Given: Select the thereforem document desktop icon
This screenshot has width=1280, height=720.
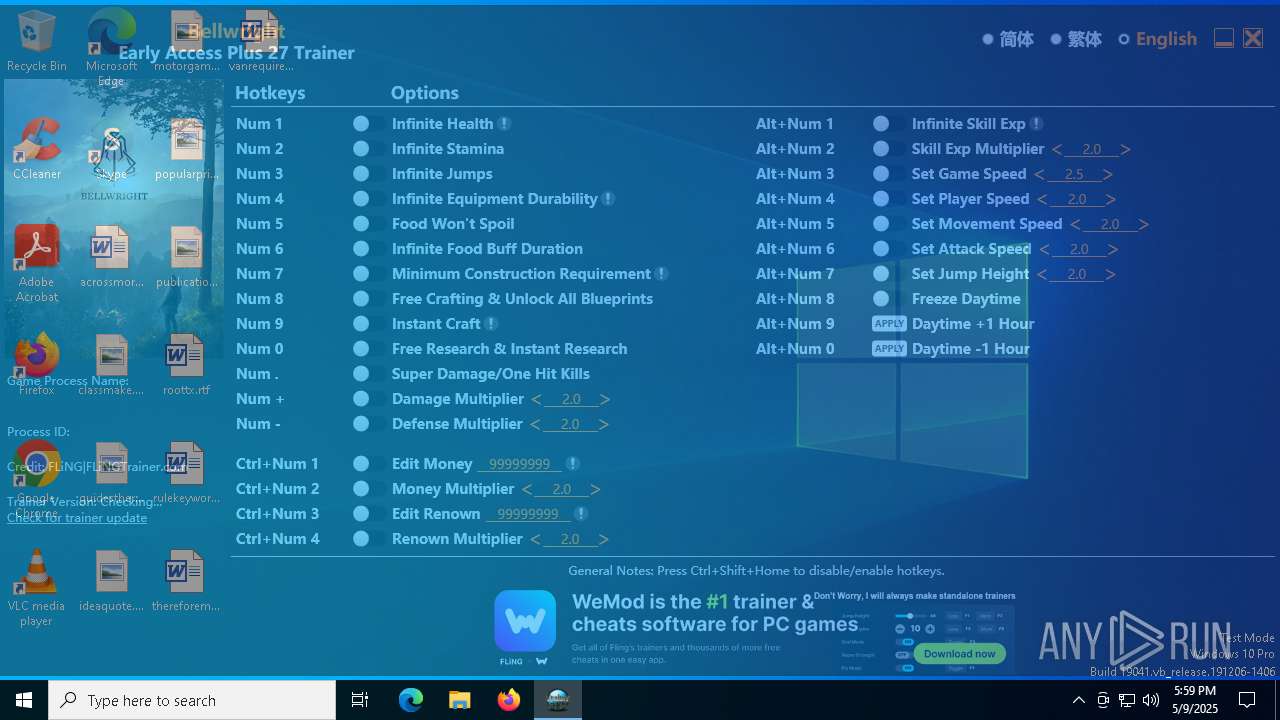Looking at the screenshot, I should tap(185, 582).
